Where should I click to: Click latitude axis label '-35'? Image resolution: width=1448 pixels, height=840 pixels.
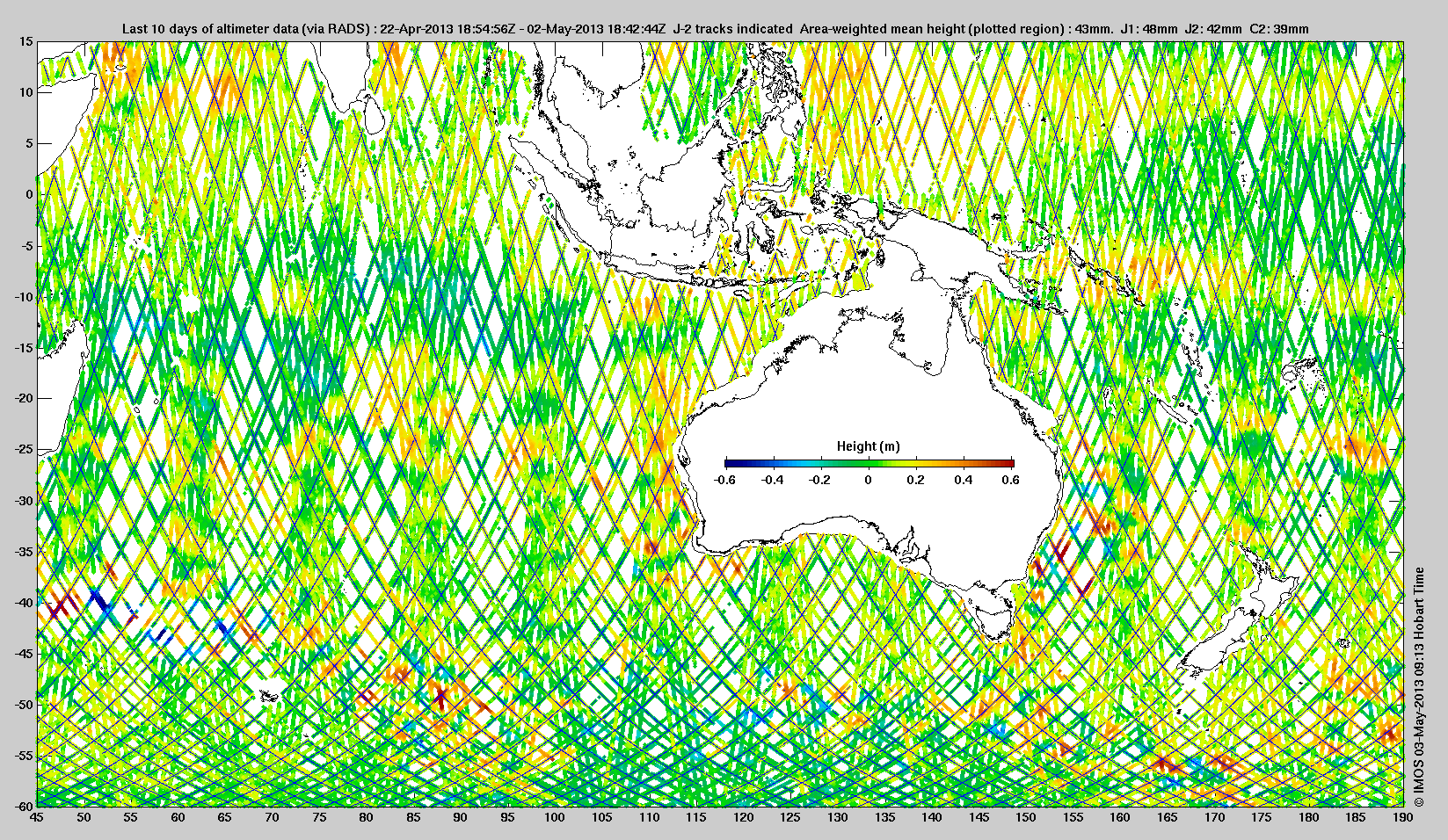coord(25,551)
